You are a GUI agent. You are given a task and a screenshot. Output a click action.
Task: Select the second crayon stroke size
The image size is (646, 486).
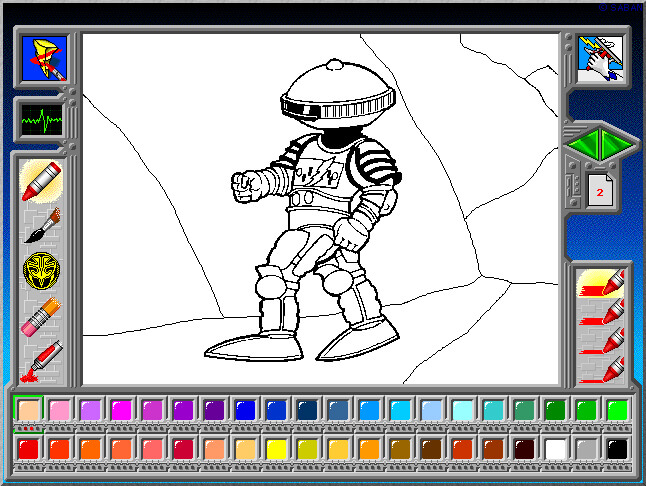[x=602, y=312]
